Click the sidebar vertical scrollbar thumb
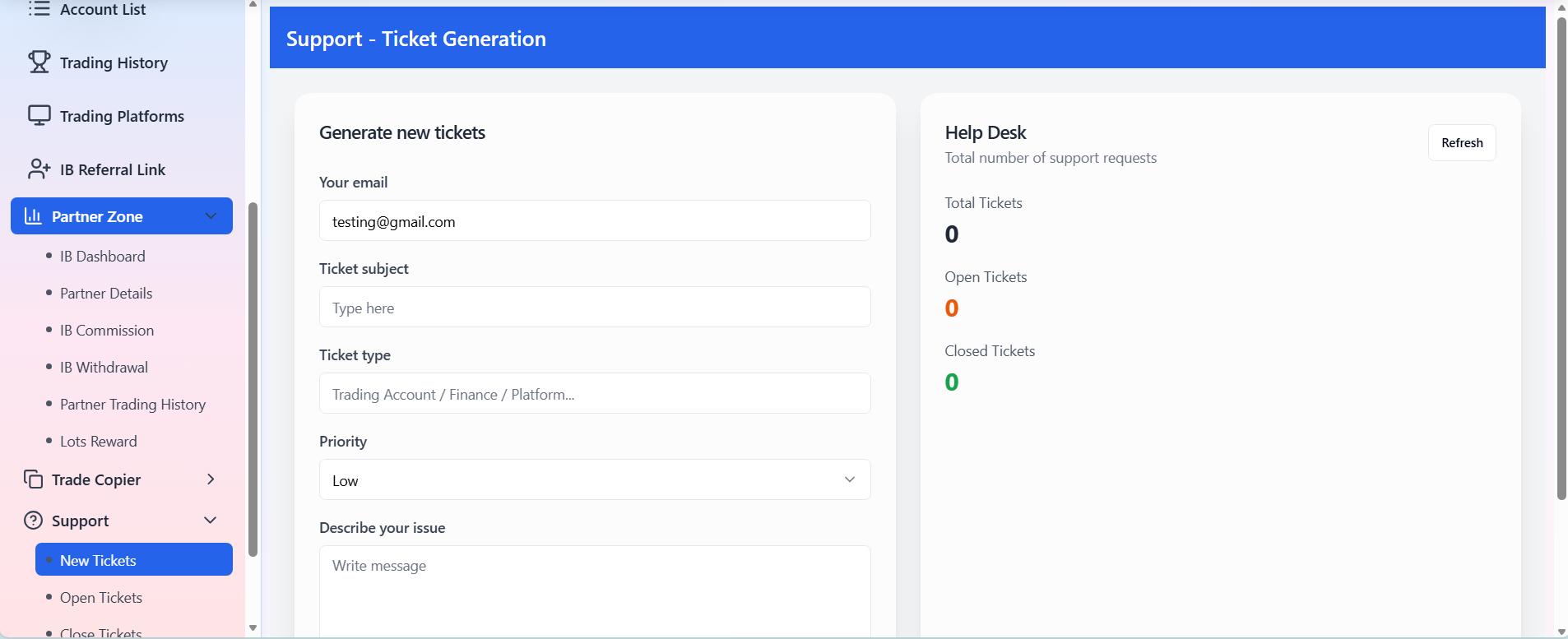This screenshot has height=639, width=1568. [253, 379]
